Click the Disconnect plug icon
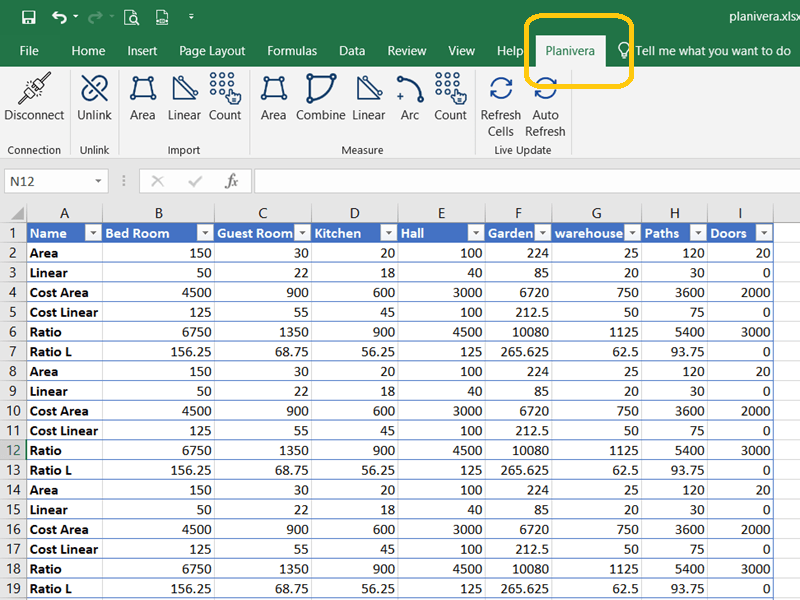Viewport: 800px width, 600px height. click(x=34, y=88)
